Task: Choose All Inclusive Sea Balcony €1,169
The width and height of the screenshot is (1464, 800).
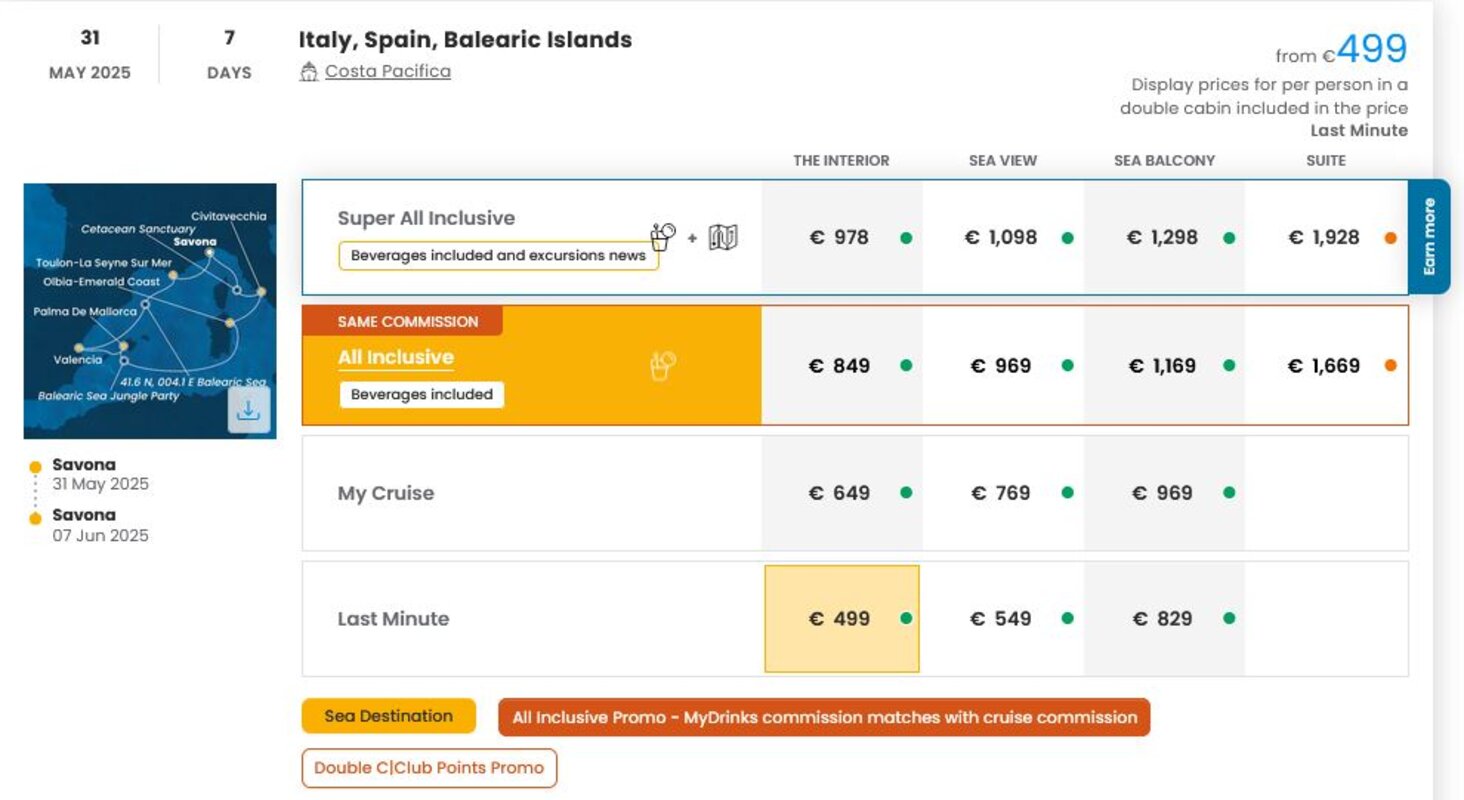Action: (x=1163, y=366)
